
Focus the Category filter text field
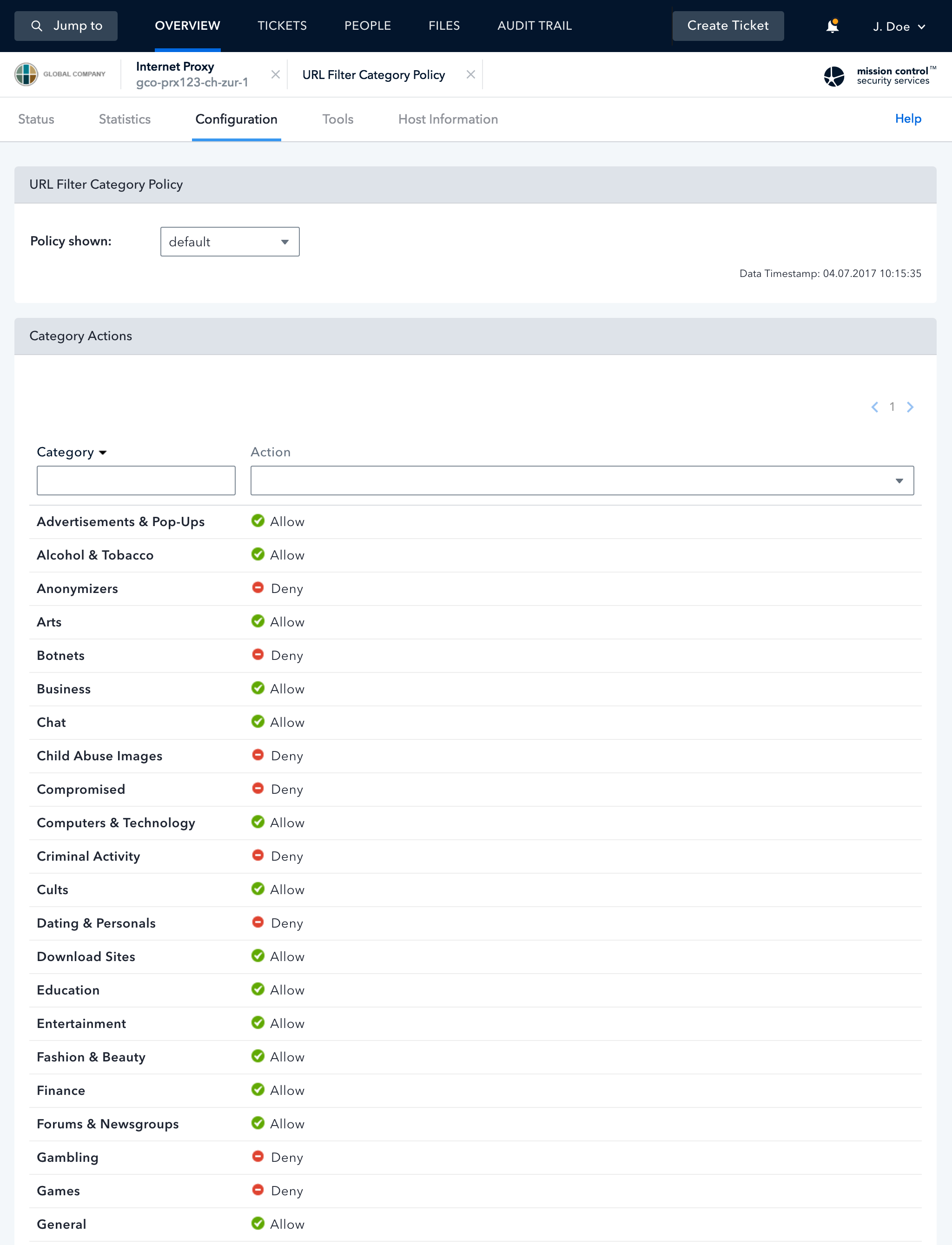[x=136, y=481]
